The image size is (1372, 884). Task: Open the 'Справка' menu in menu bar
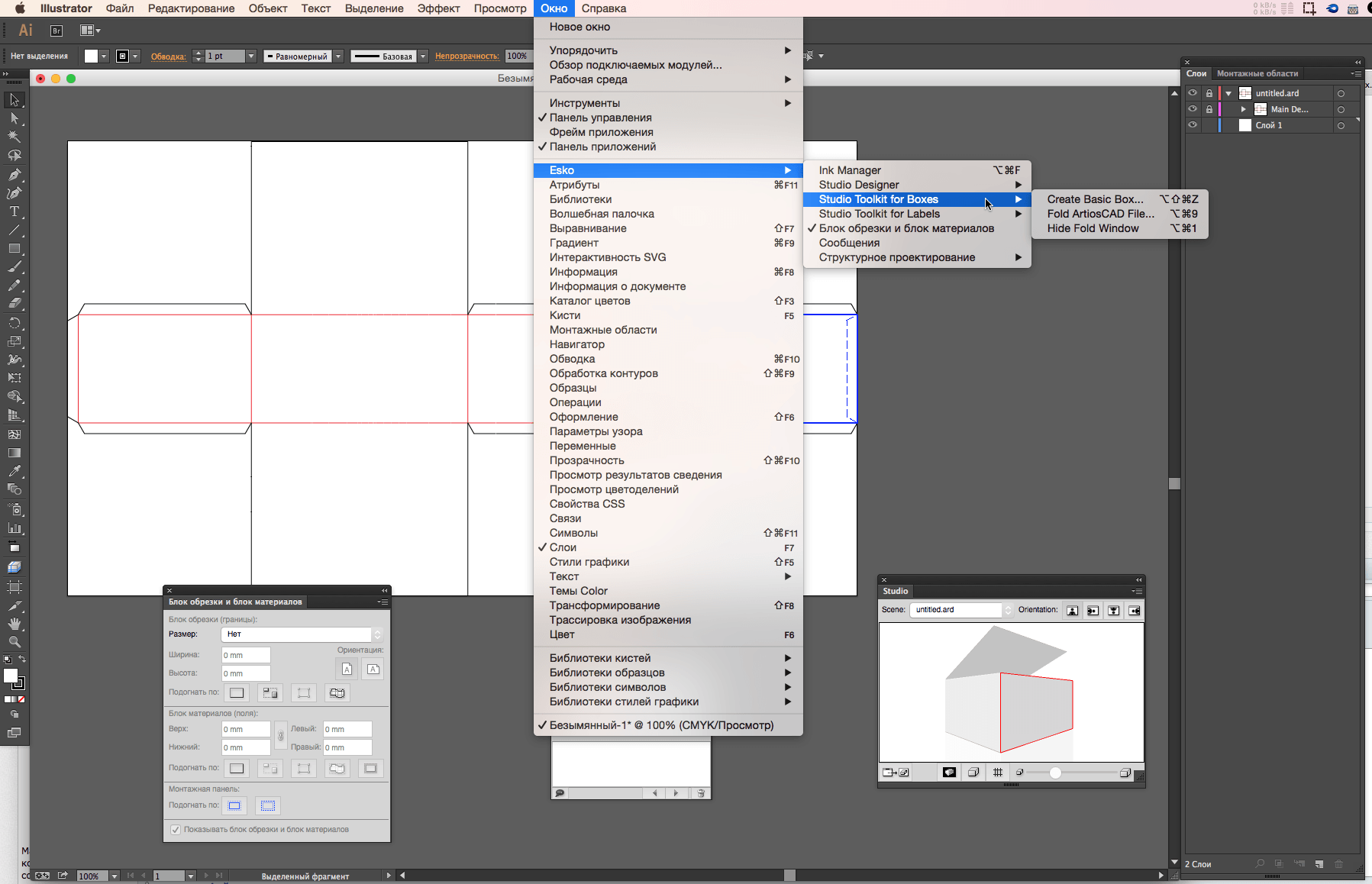coord(603,8)
